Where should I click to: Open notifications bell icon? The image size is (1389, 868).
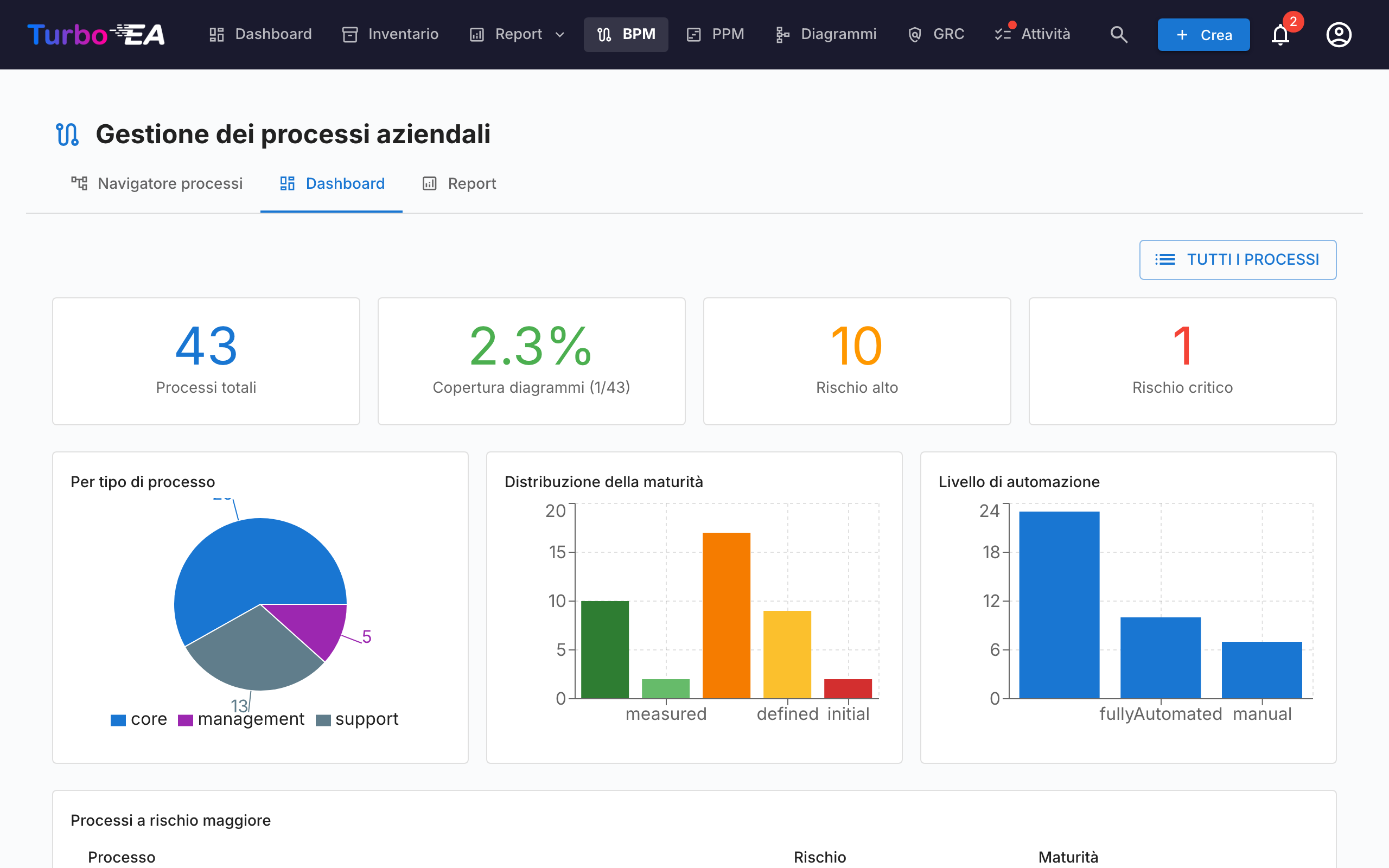pyautogui.click(x=1280, y=36)
